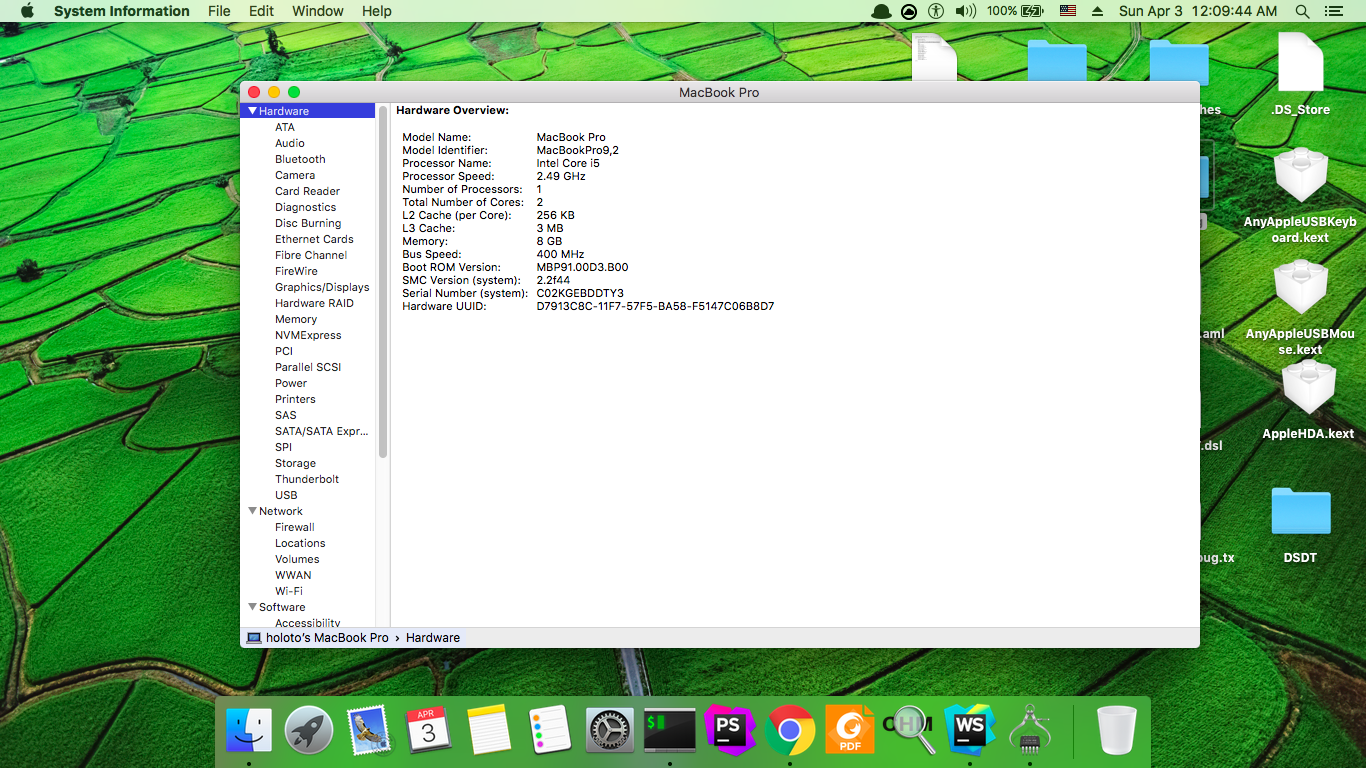Select AppleHDA.kext on the desktop
The height and width of the screenshot is (768, 1366).
pos(1308,400)
